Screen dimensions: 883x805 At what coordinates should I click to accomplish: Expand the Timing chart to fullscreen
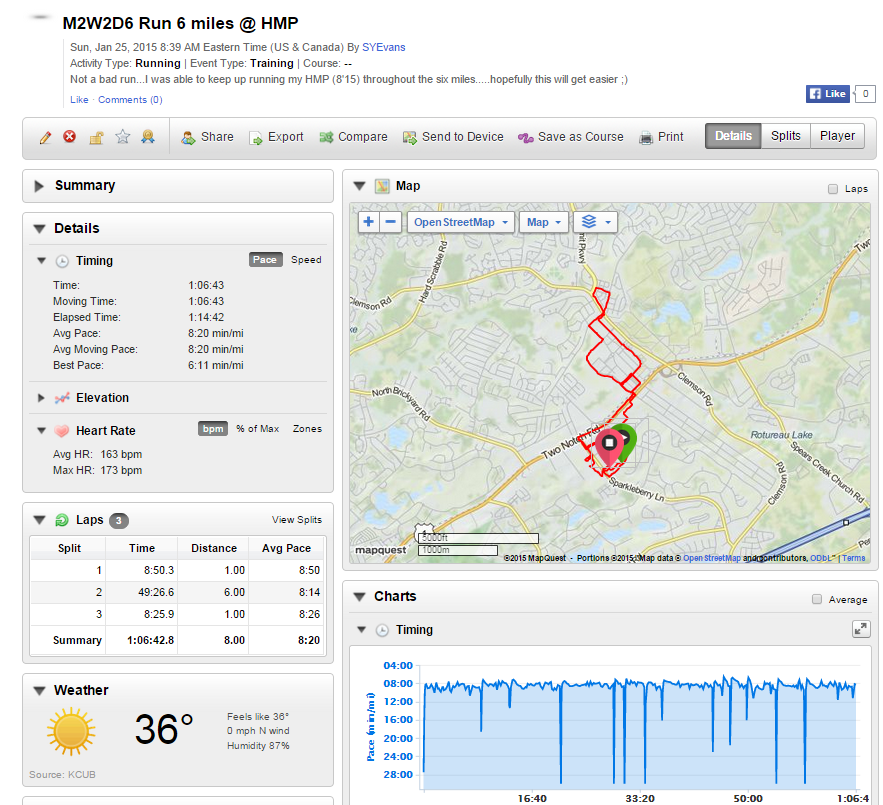coord(859,629)
